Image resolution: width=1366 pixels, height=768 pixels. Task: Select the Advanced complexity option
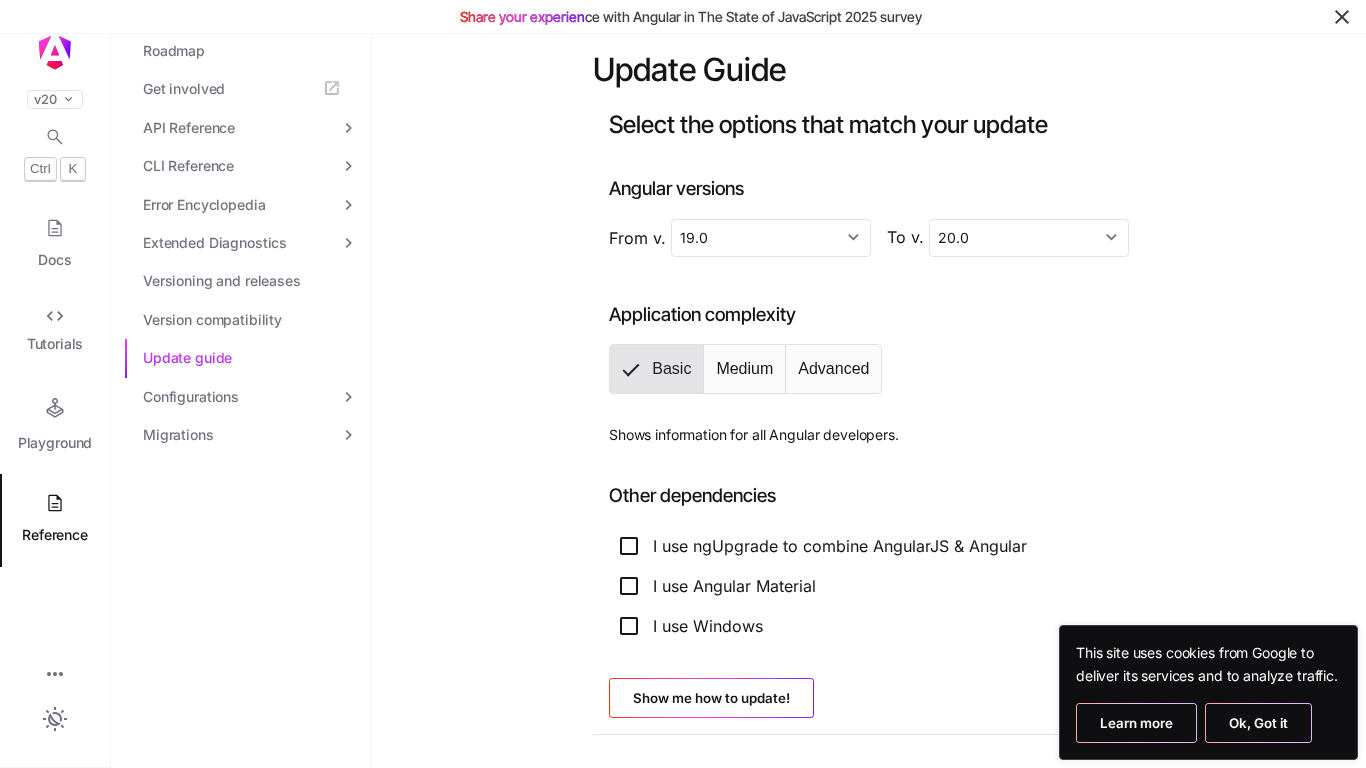click(x=833, y=369)
